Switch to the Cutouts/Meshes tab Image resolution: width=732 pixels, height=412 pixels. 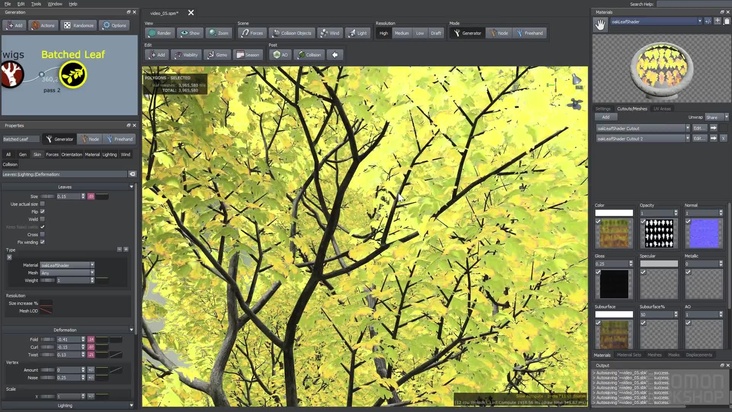click(x=632, y=109)
